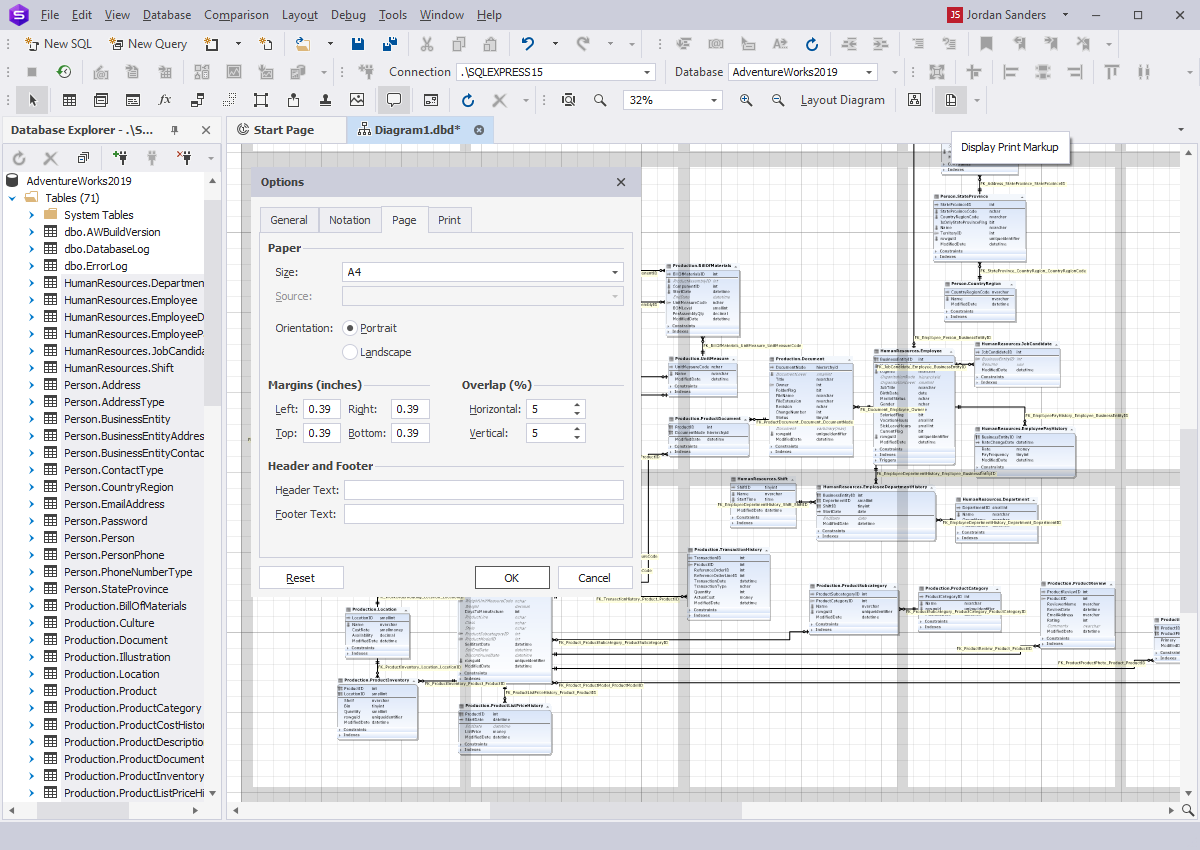Screen dimensions: 1200x850
Task: Switch to the Notation tab in Options
Action: click(x=350, y=220)
